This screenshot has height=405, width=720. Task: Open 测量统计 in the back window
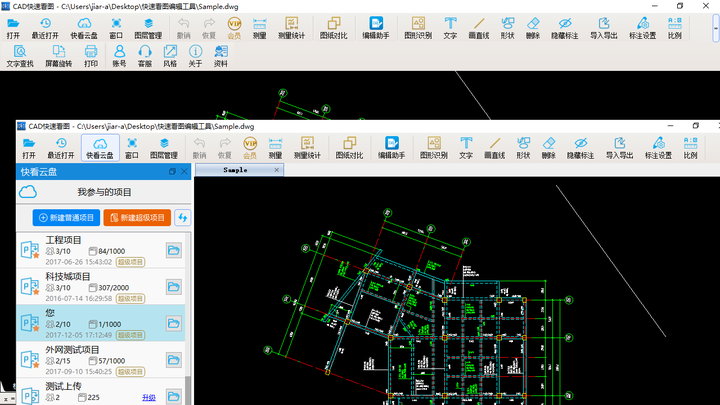(292, 28)
